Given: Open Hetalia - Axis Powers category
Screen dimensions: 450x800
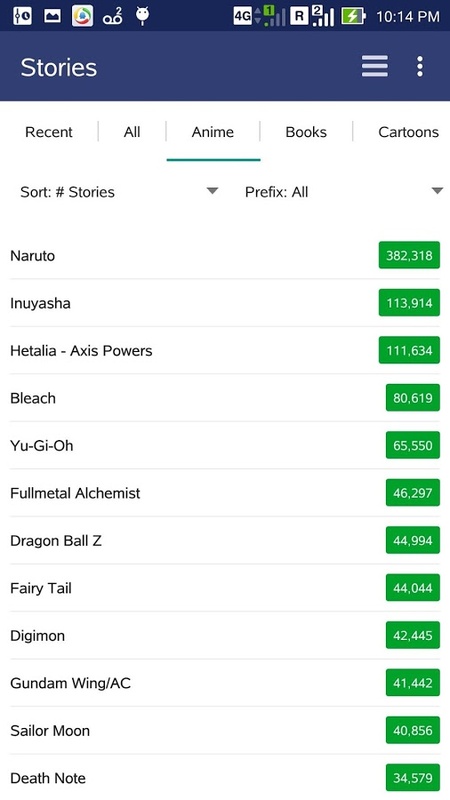Looking at the screenshot, I should 225,351.
